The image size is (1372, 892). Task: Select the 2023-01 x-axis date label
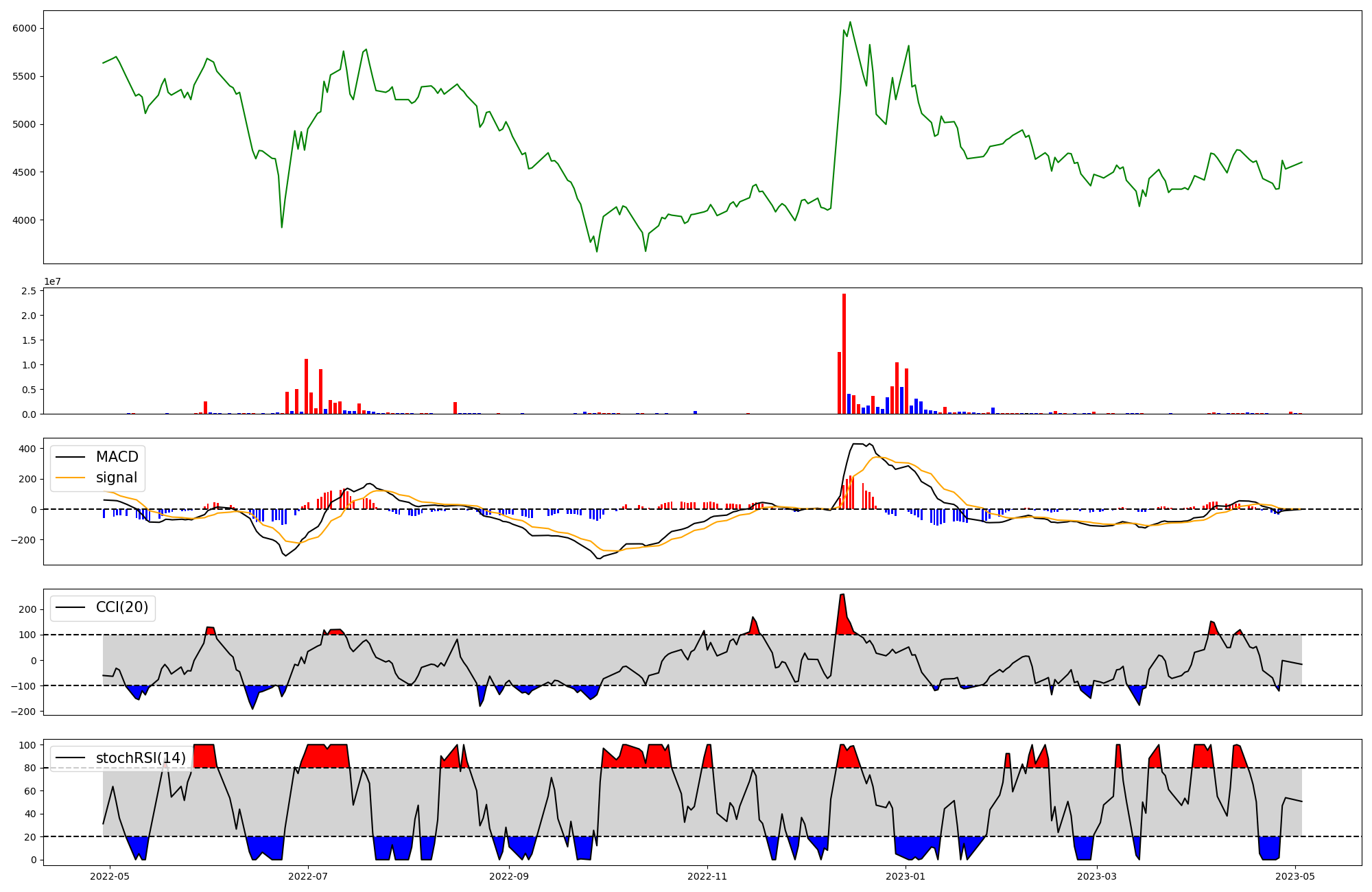coord(906,876)
